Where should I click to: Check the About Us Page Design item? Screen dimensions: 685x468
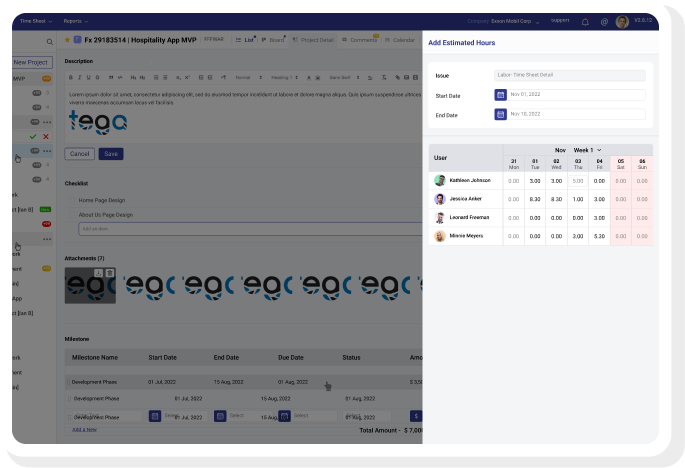pos(72,215)
